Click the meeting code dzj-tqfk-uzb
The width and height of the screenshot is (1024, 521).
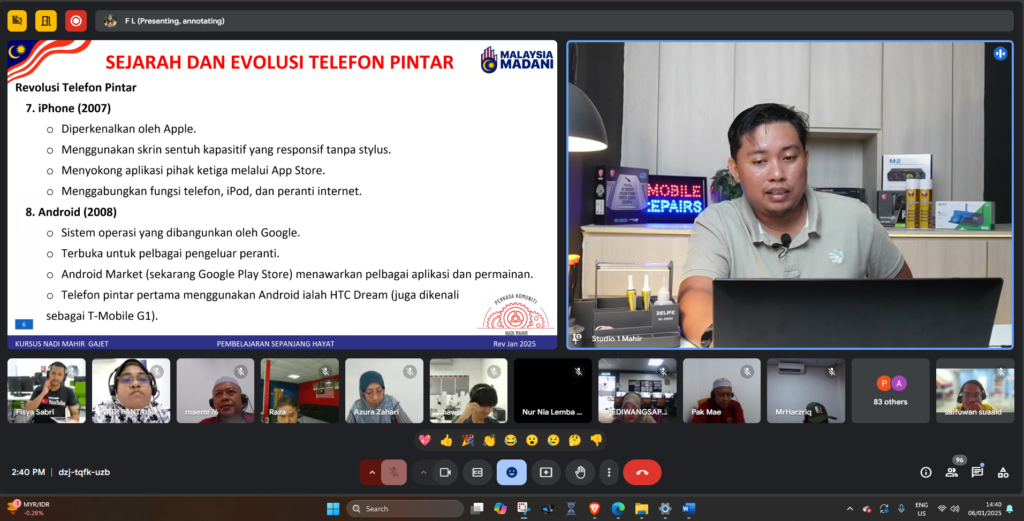(x=84, y=472)
